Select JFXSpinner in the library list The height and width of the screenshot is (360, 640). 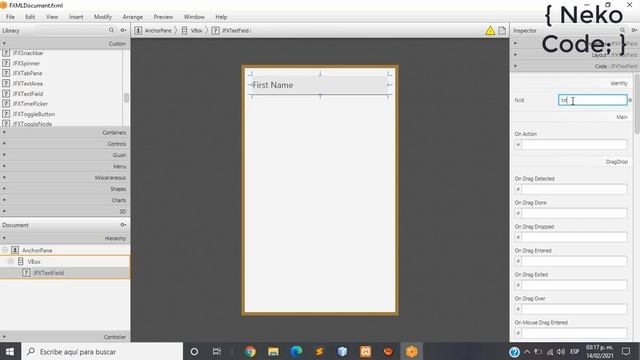click(x=26, y=63)
